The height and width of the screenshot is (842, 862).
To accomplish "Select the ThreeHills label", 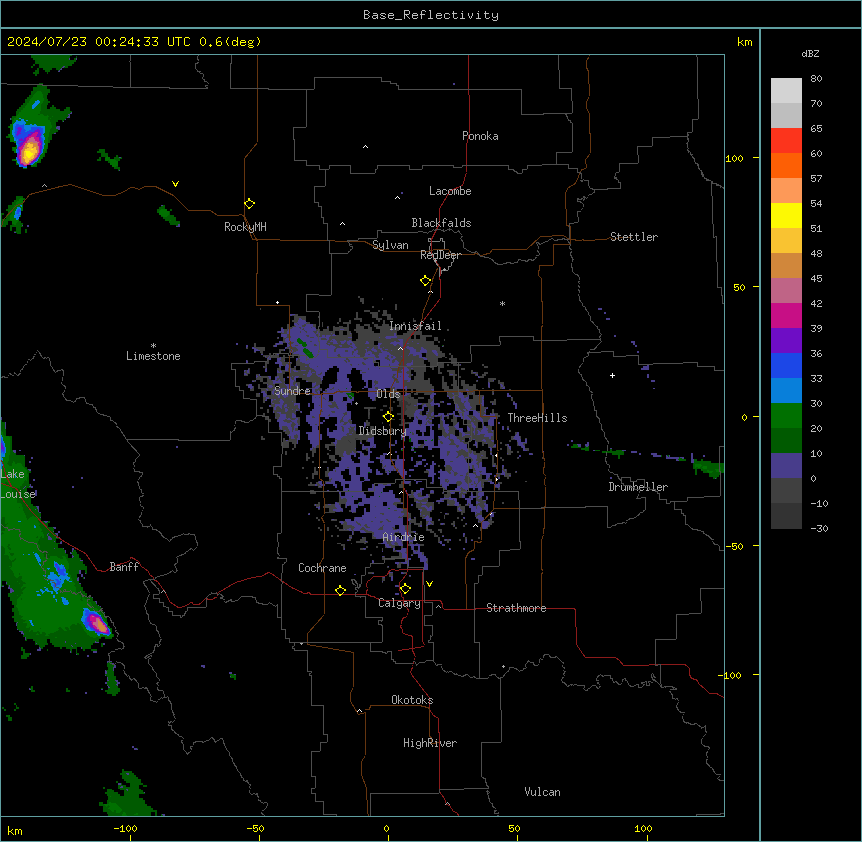I will (x=537, y=418).
